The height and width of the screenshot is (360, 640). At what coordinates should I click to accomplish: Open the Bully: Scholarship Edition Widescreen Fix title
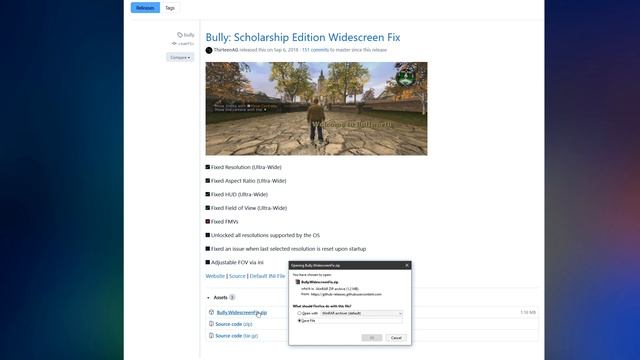click(x=303, y=37)
